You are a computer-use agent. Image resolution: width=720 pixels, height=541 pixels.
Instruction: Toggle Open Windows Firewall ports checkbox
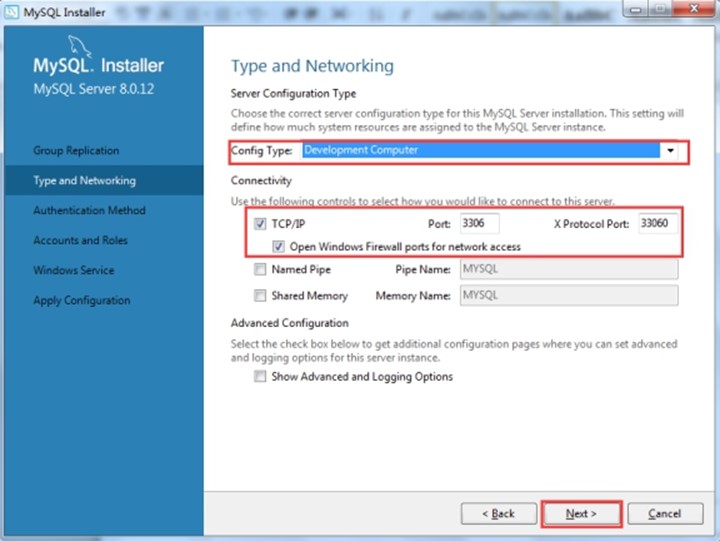(278, 247)
